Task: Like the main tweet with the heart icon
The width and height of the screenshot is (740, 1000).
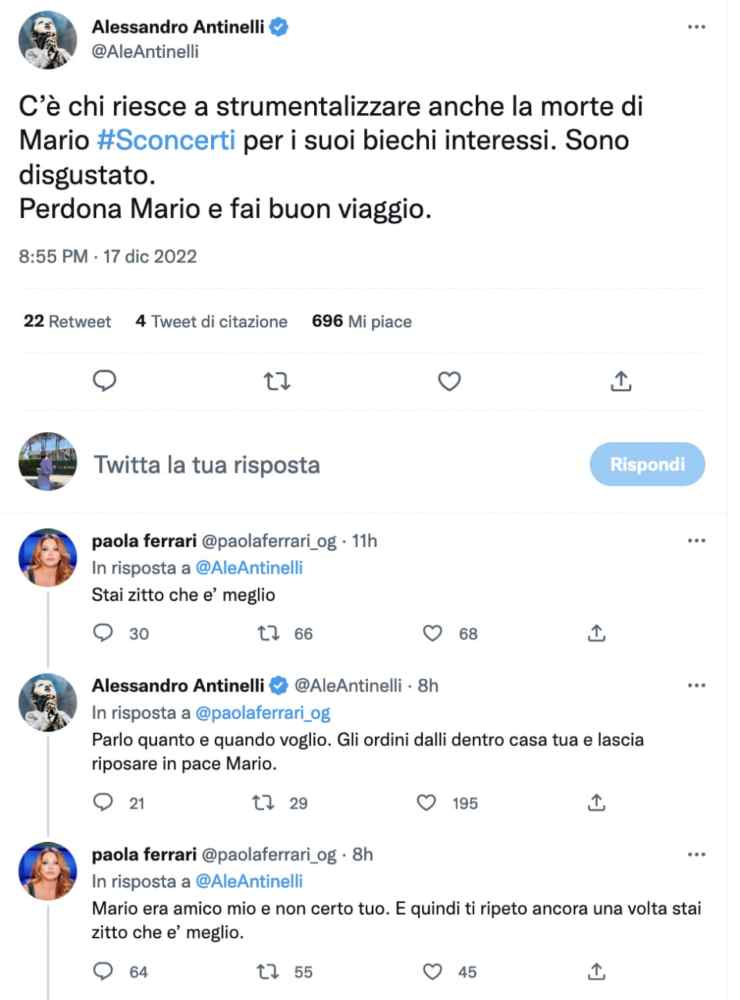Action: pyautogui.click(x=448, y=381)
